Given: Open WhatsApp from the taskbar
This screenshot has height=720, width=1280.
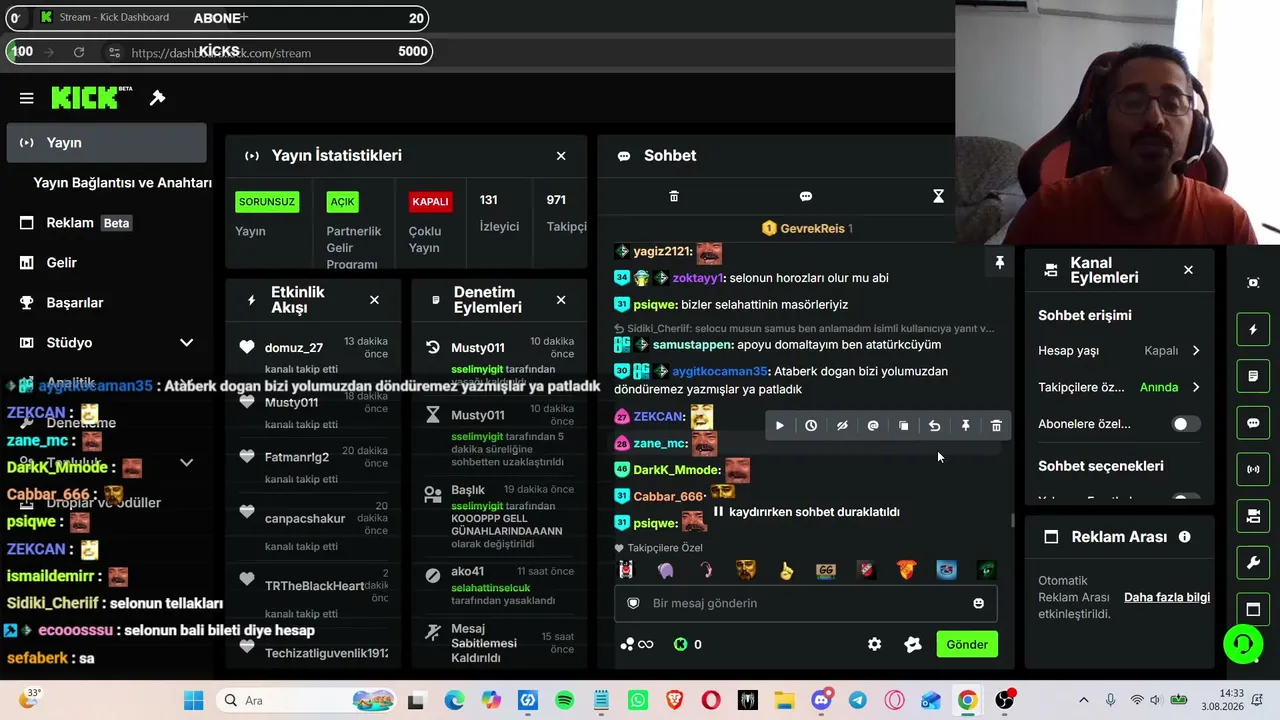Looking at the screenshot, I should pyautogui.click(x=637, y=700).
